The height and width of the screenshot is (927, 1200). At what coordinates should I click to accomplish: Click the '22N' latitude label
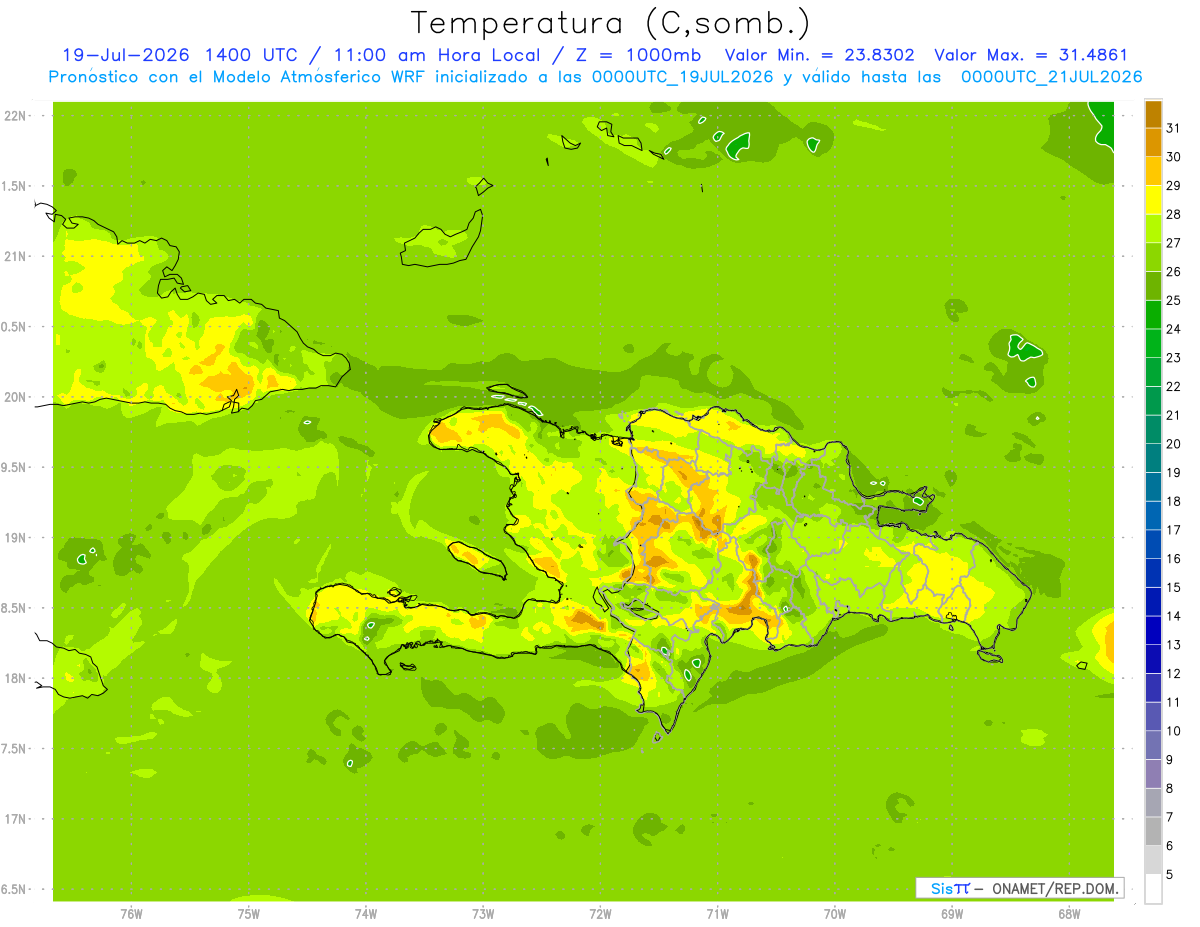(15, 116)
